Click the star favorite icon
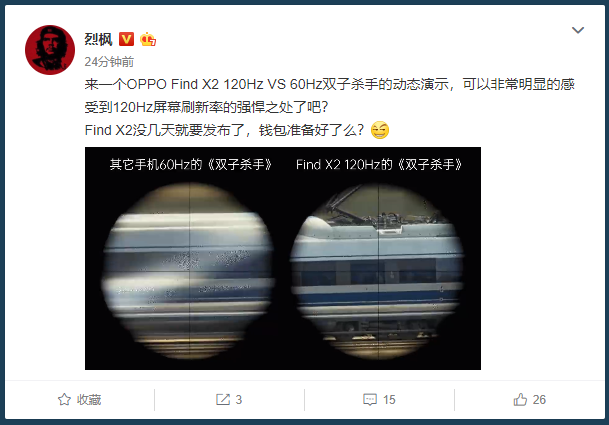 point(64,399)
